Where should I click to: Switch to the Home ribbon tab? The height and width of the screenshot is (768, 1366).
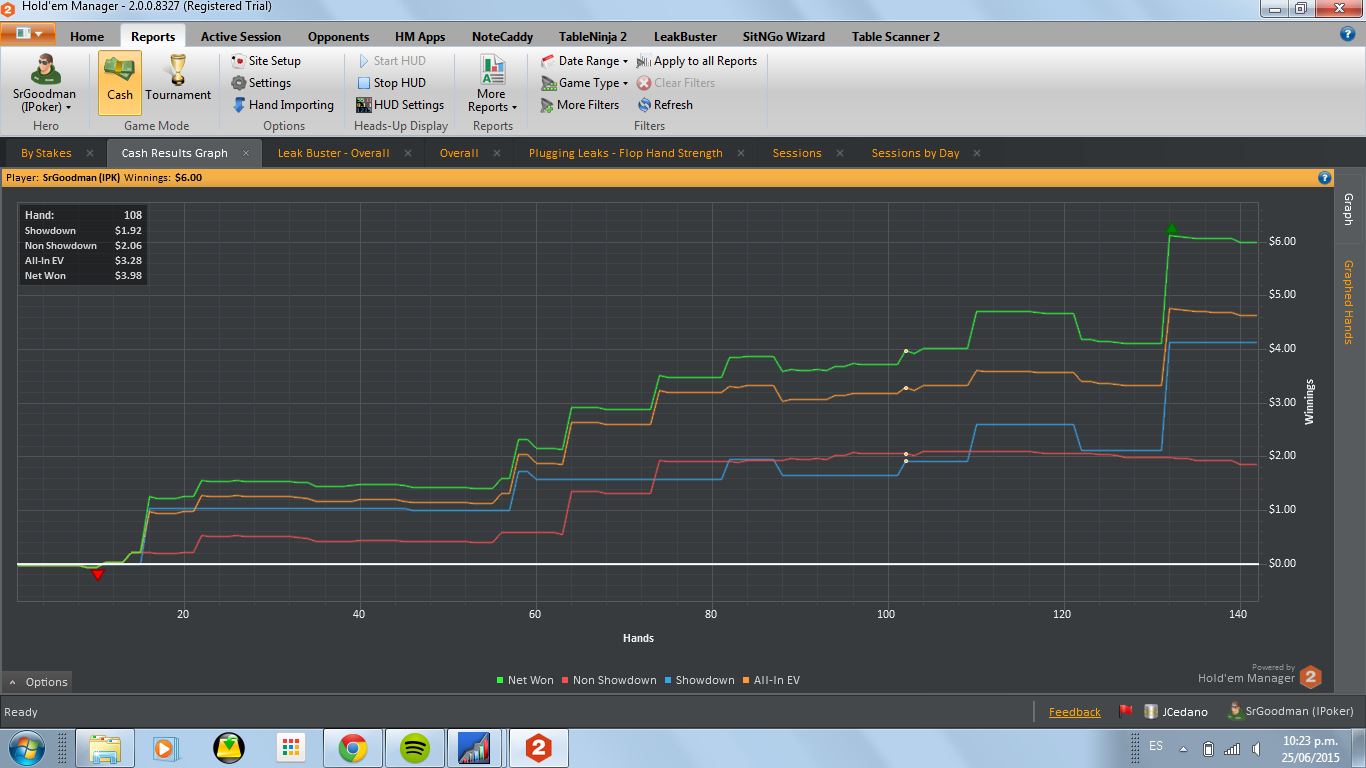(87, 37)
